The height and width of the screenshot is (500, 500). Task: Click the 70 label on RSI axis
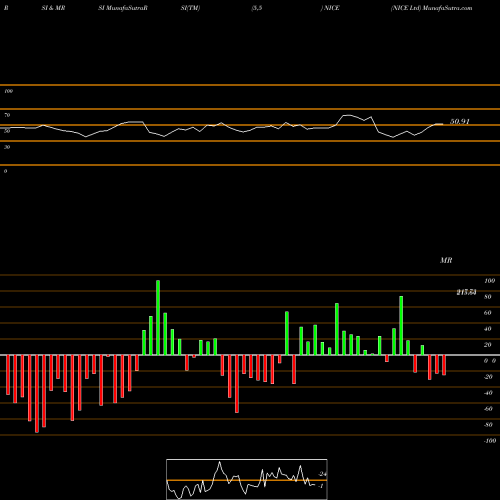(x=7, y=115)
